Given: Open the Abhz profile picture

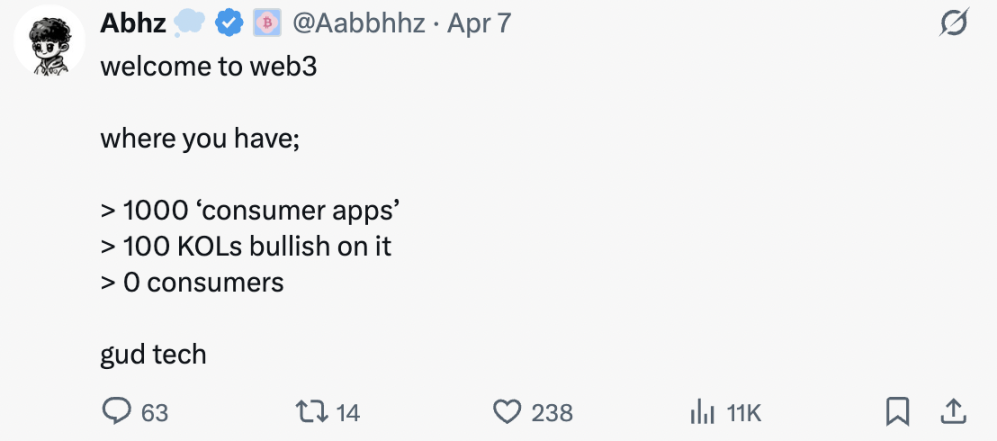Looking at the screenshot, I should tap(50, 46).
